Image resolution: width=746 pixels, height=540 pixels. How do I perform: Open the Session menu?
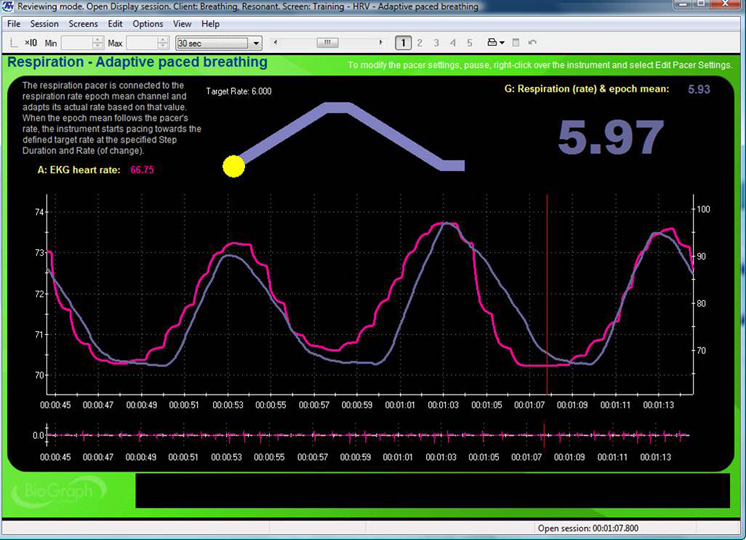click(x=44, y=23)
